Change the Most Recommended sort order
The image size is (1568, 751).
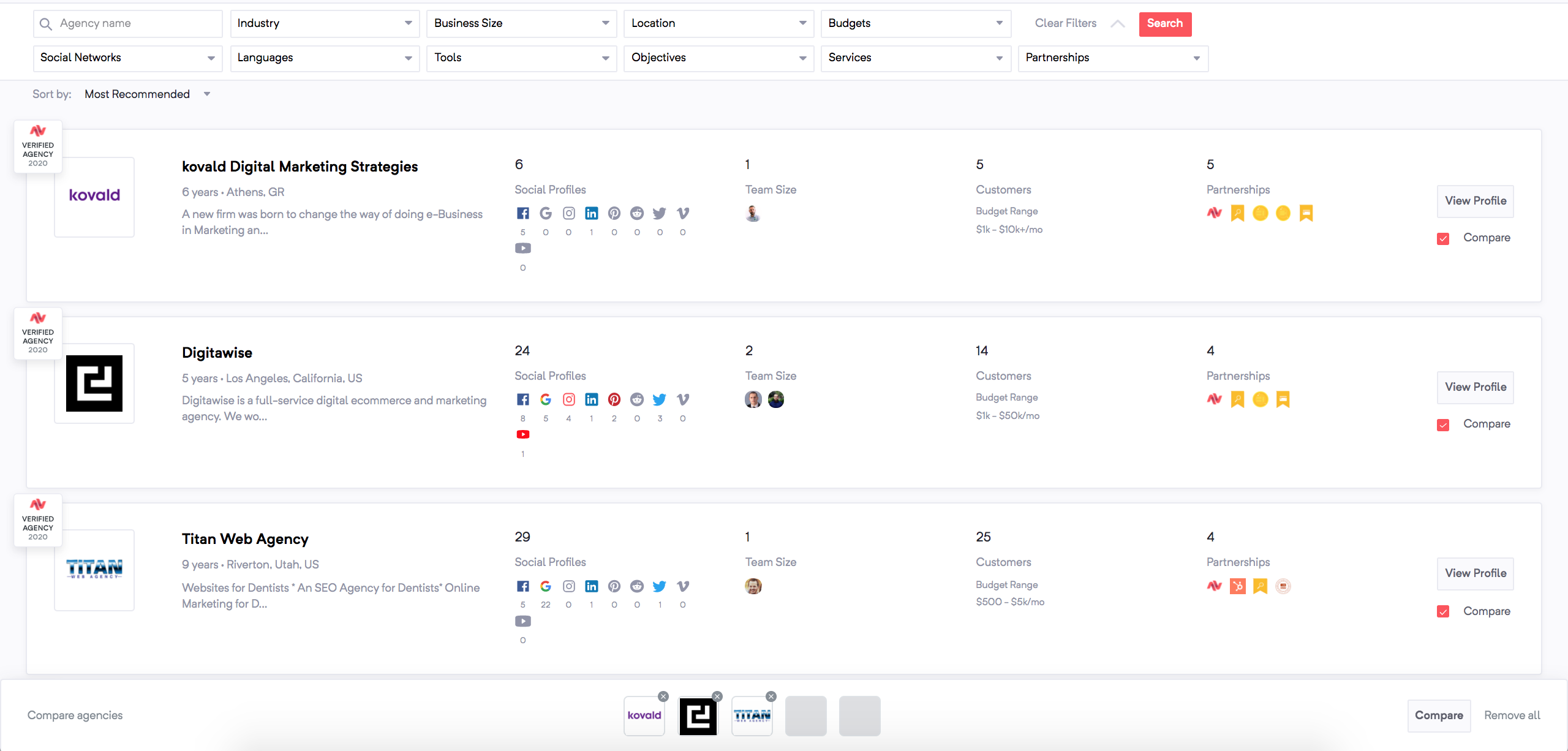(x=147, y=94)
